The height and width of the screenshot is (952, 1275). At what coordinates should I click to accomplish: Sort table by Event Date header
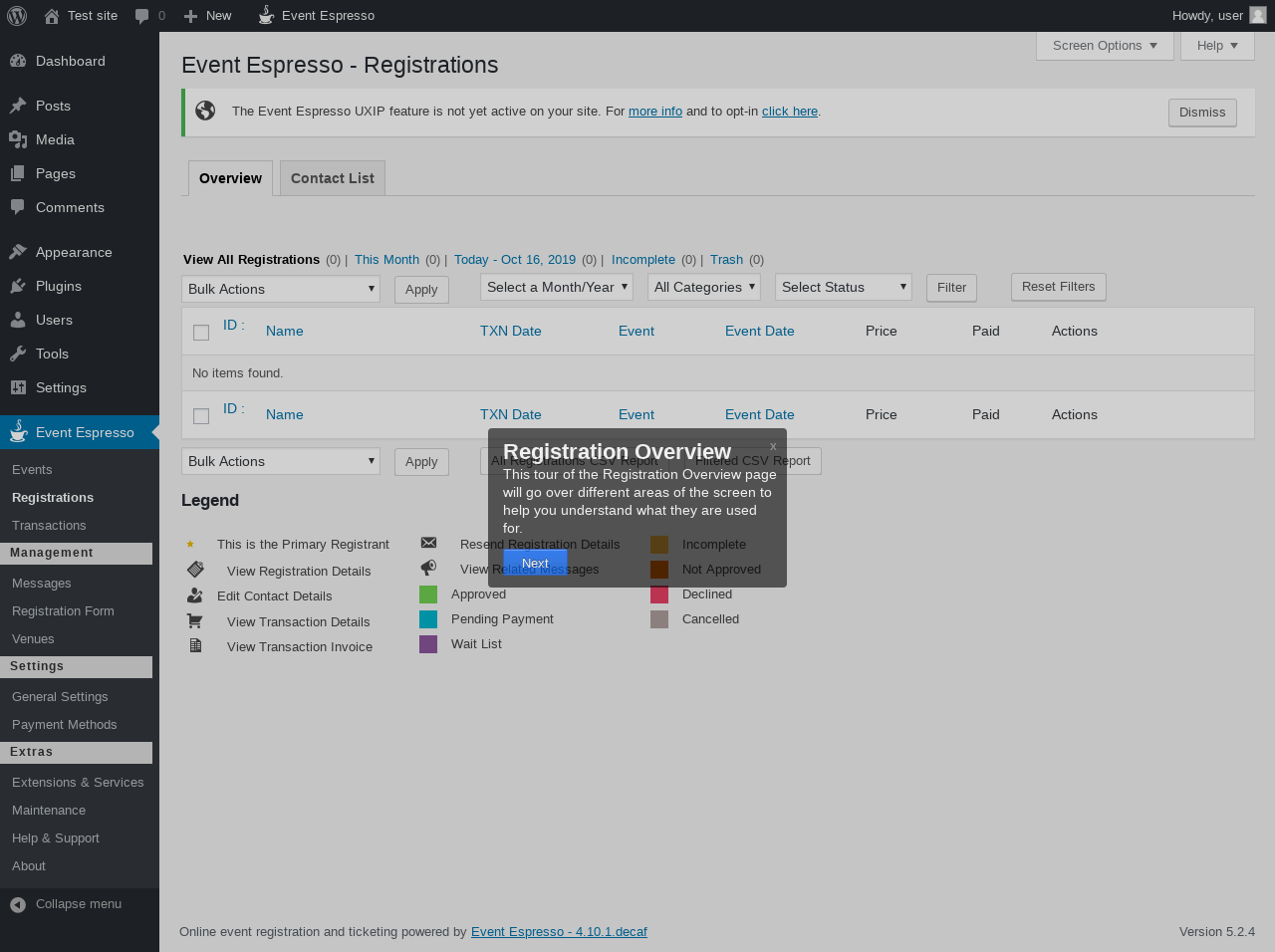[760, 332]
